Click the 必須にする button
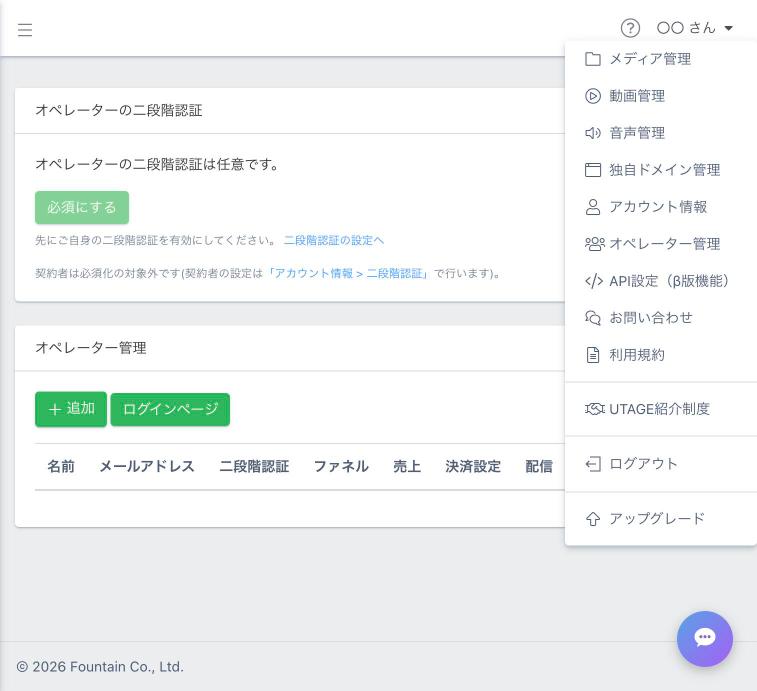This screenshot has width=757, height=691. coord(82,208)
